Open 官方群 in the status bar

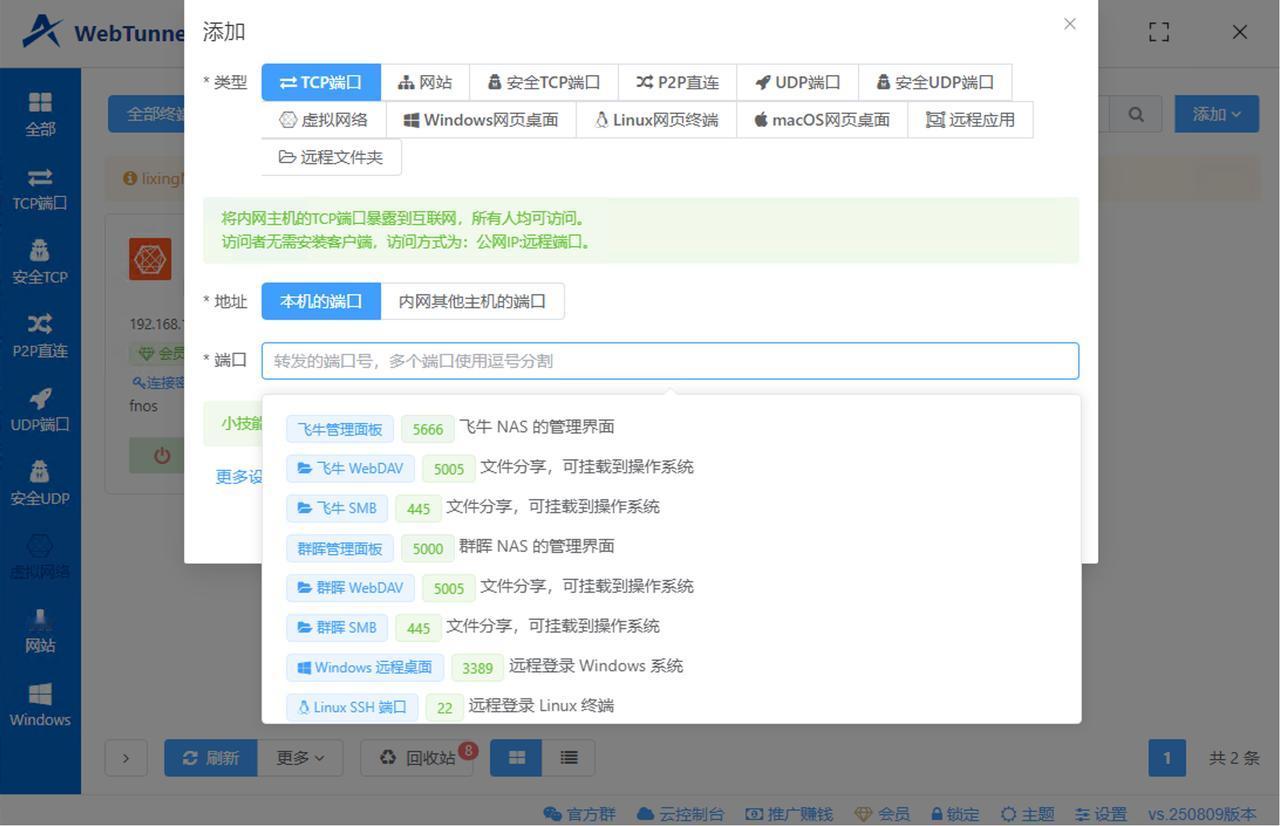[580, 814]
